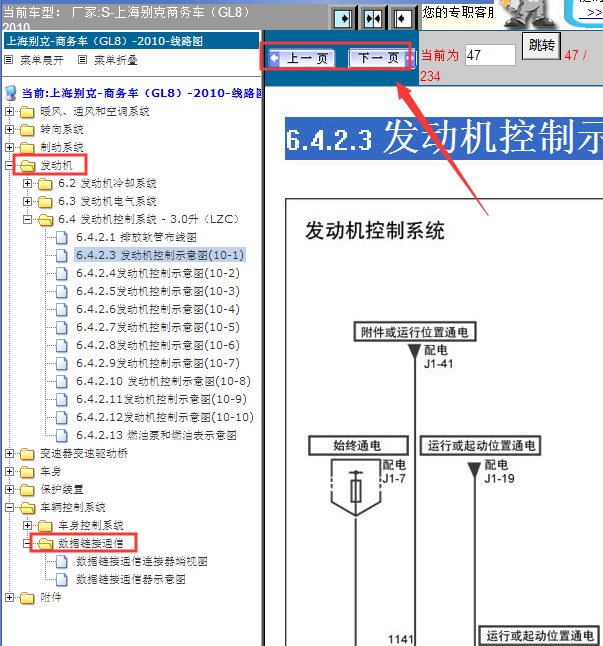Viewport: 603px width, 646px height.
Task: Open 数据链接通信器示意图
Action: point(131,579)
